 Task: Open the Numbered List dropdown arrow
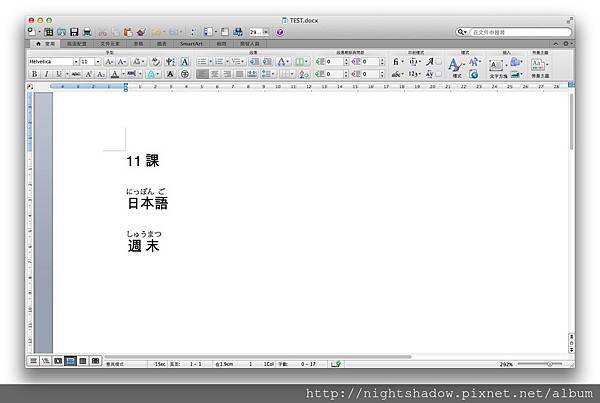227,62
